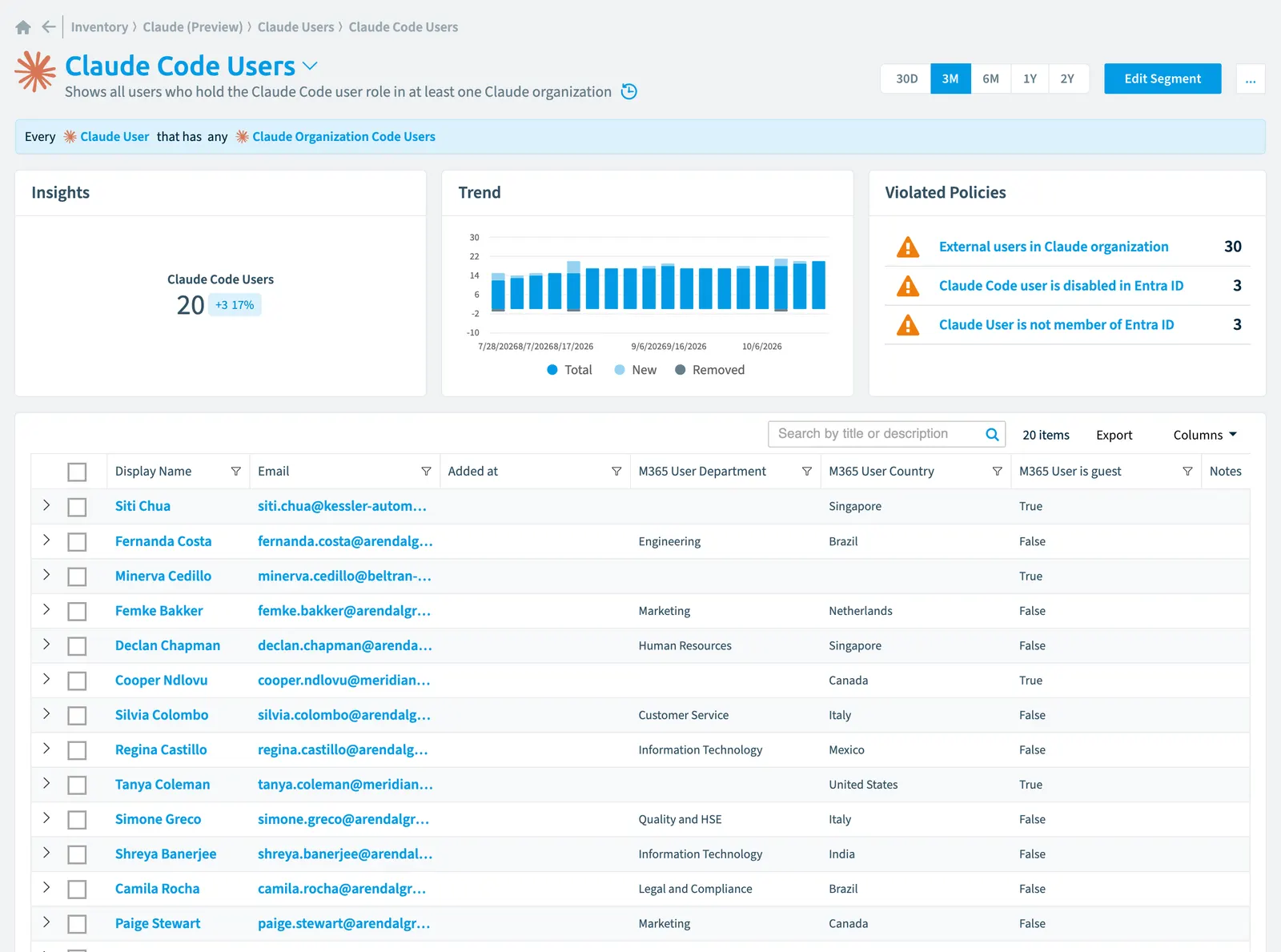Click warning icon for disabled in Entra ID policy

pos(908,286)
